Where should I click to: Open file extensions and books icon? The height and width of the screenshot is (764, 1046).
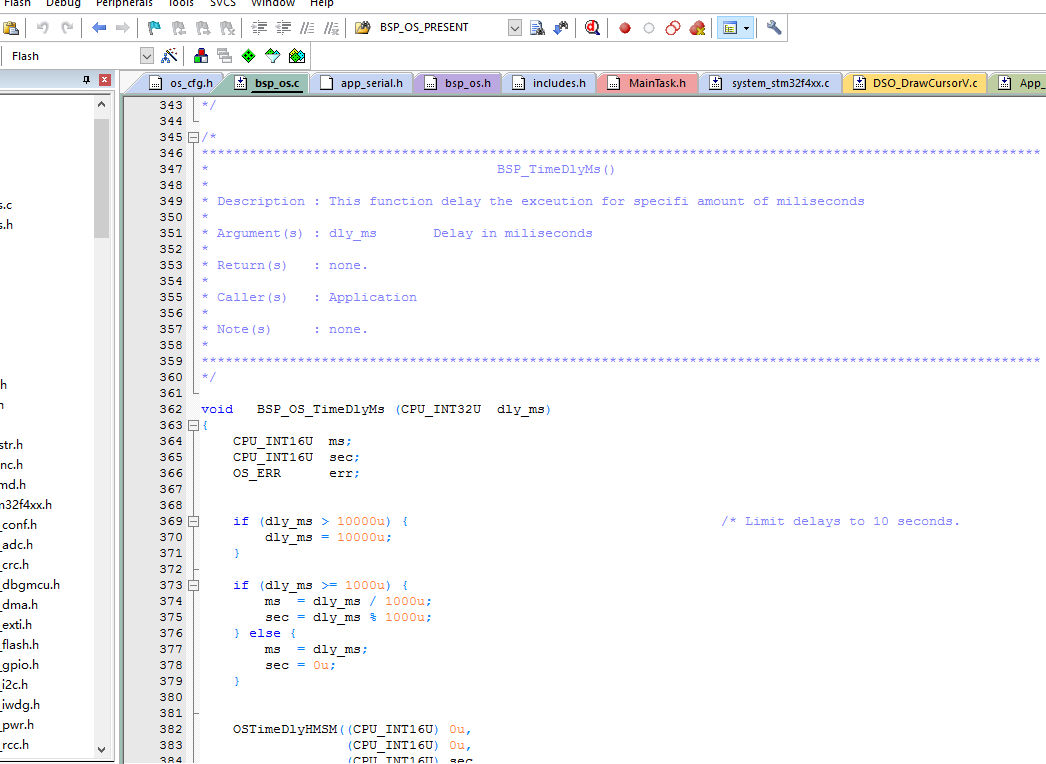tap(200, 55)
